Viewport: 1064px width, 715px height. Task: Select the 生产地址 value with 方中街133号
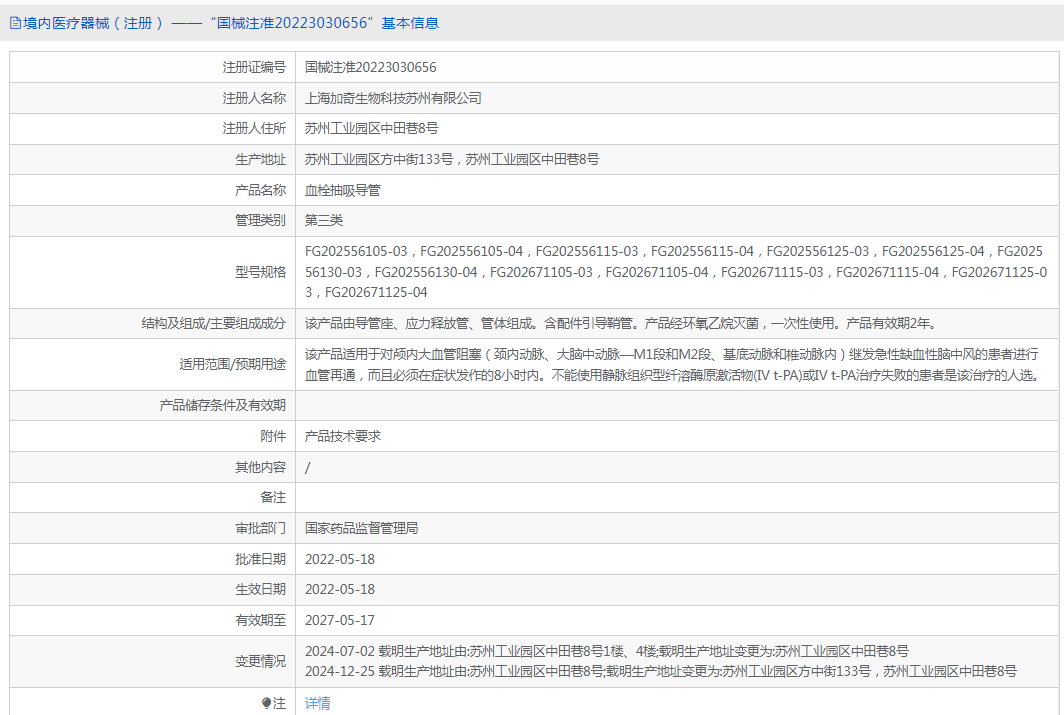[x=452, y=159]
